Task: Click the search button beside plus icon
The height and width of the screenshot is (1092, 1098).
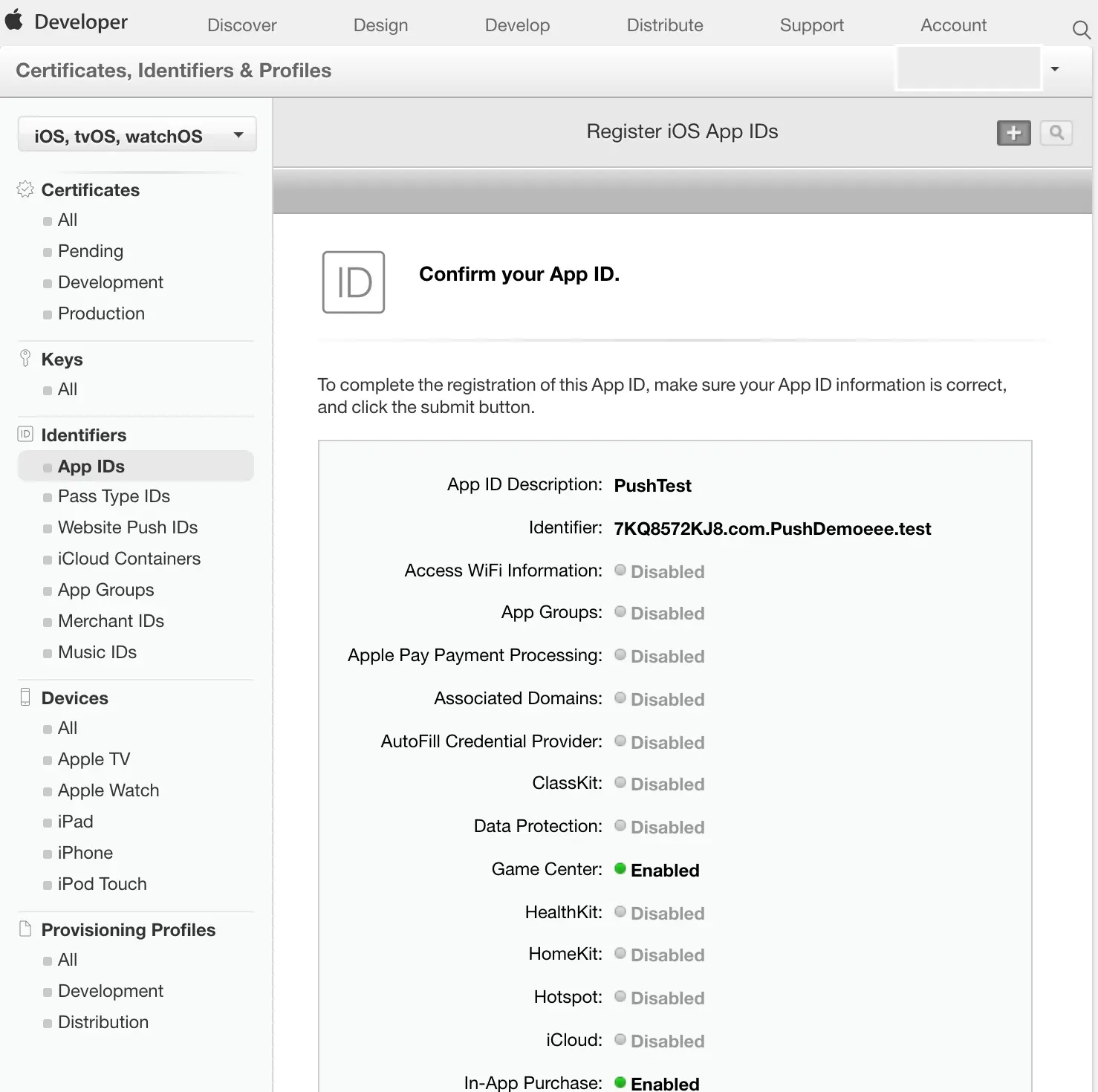Action: pos(1056,133)
